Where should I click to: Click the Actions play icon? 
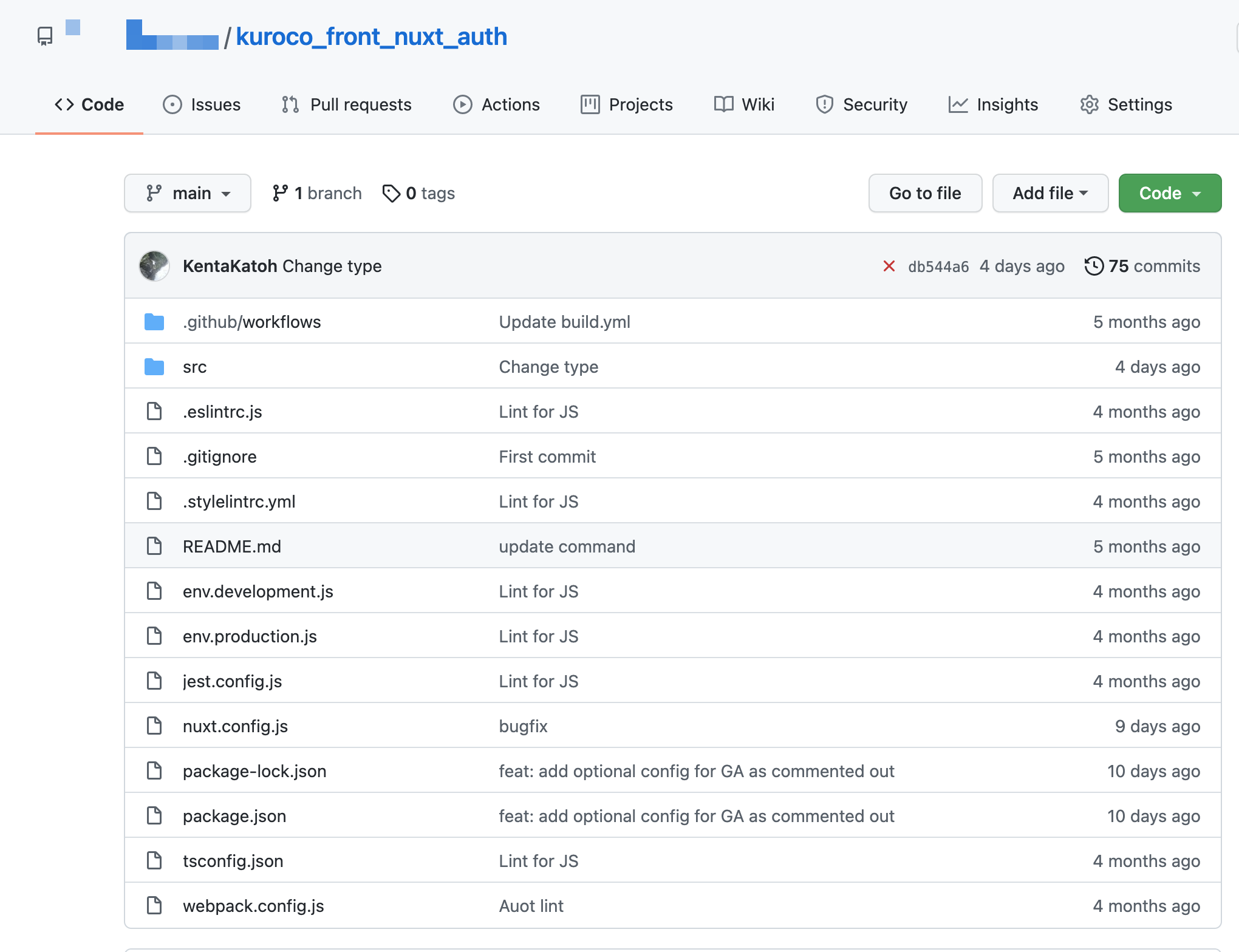click(462, 104)
